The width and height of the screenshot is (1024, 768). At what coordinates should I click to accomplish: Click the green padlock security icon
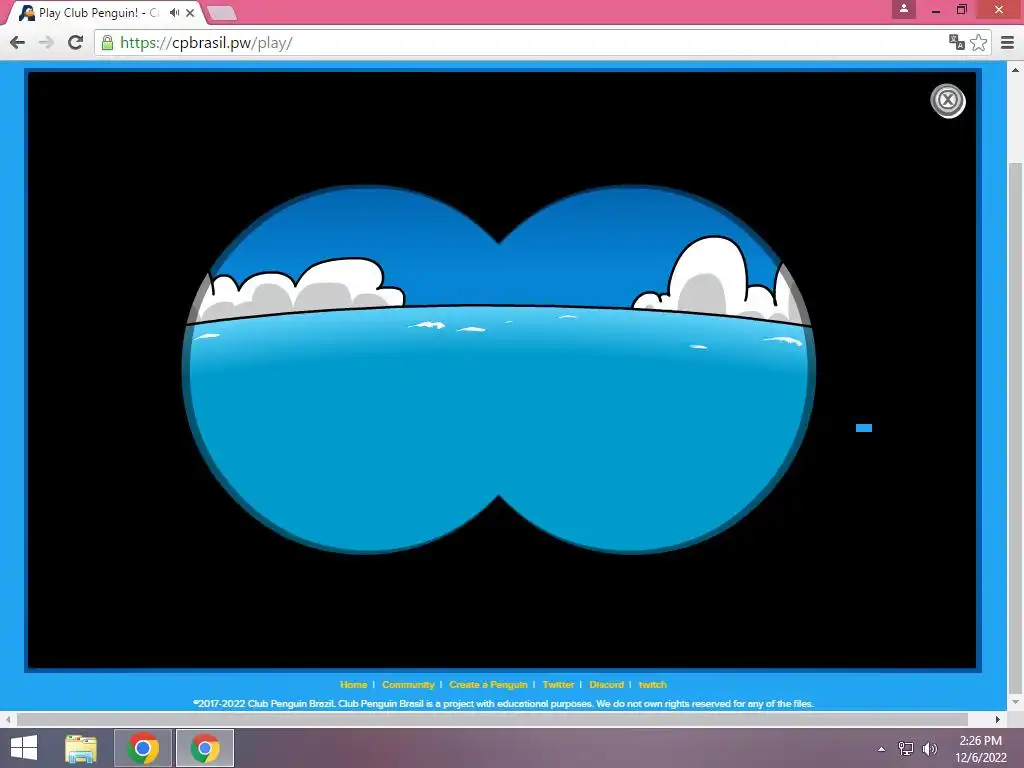pos(107,43)
